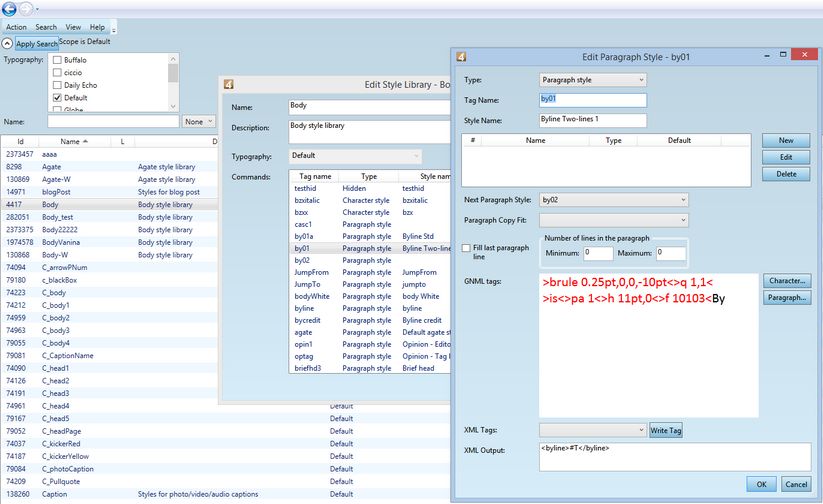Open the navigation history dropdown arrow
The image size is (823, 504).
tap(38, 9)
